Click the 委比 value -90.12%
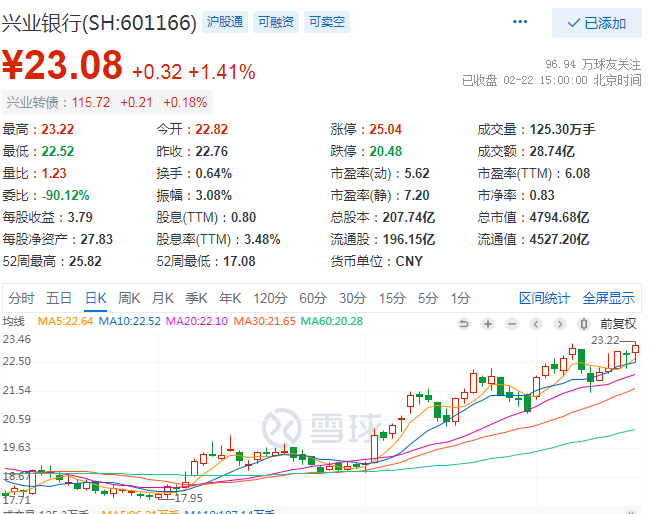Screen dimensions: 665x514 click(x=65, y=195)
